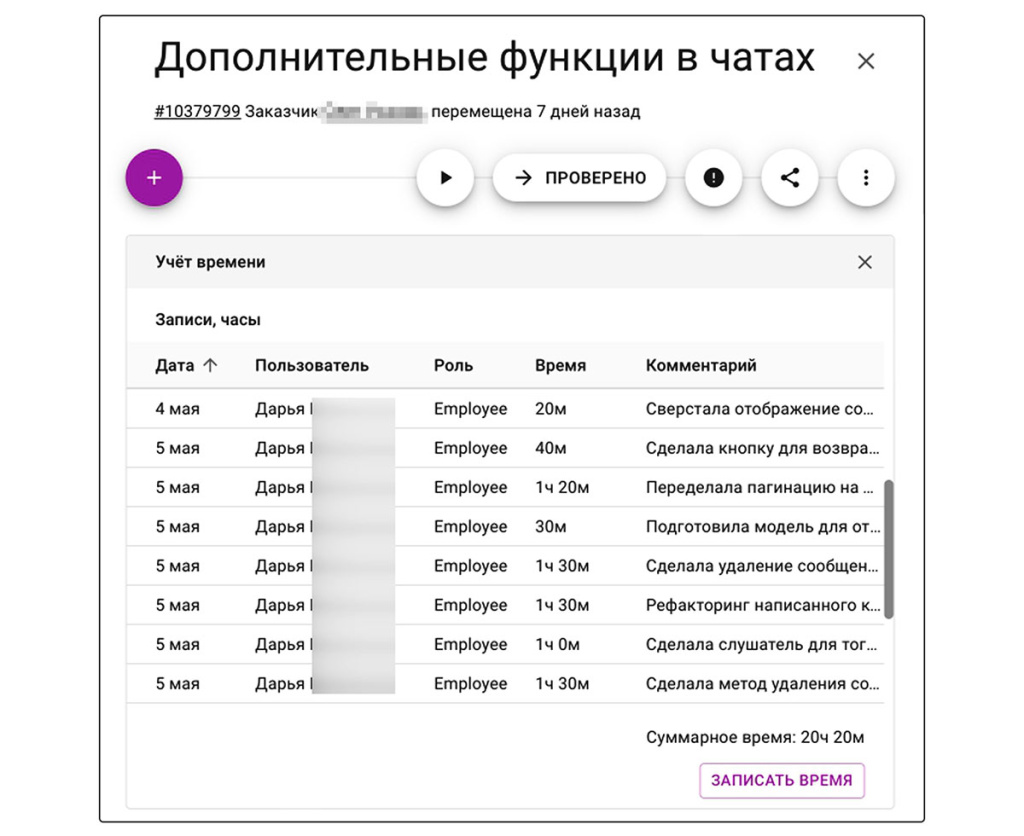This screenshot has width=1024, height=836.
Task: Open the share icon button
Action: coord(790,178)
